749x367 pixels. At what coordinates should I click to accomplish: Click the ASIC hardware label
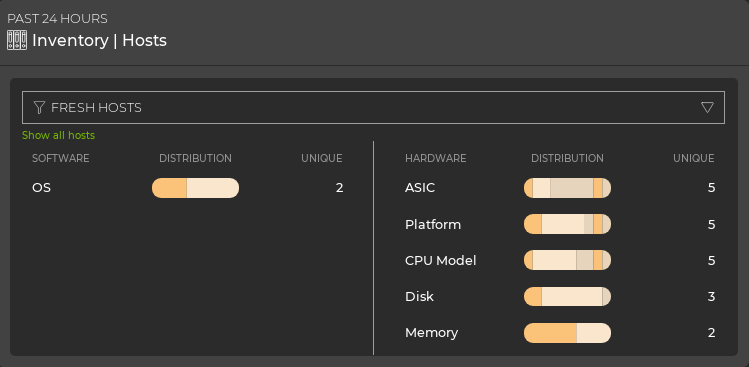[x=420, y=188]
